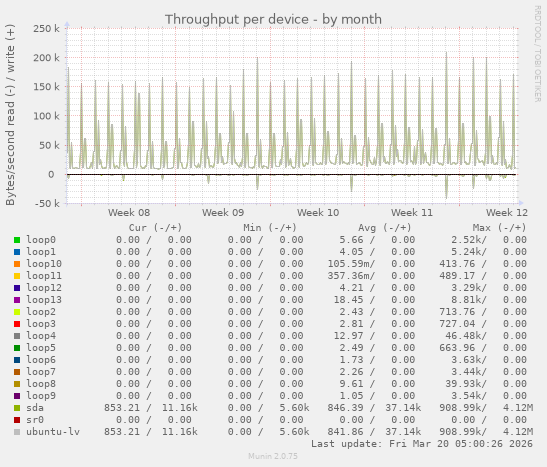Viewport: 547px width, 467px height.
Task: Click loop9 avg value '1.05'
Action: (x=351, y=396)
